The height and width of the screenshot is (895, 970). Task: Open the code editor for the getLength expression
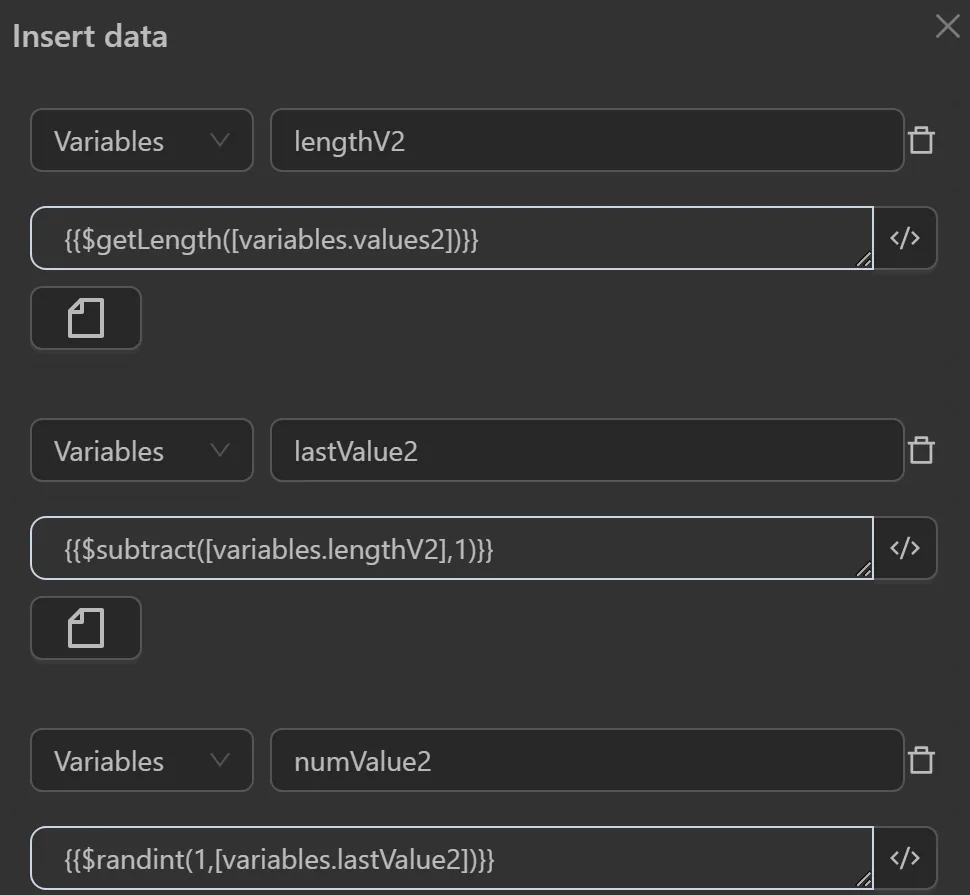905,238
